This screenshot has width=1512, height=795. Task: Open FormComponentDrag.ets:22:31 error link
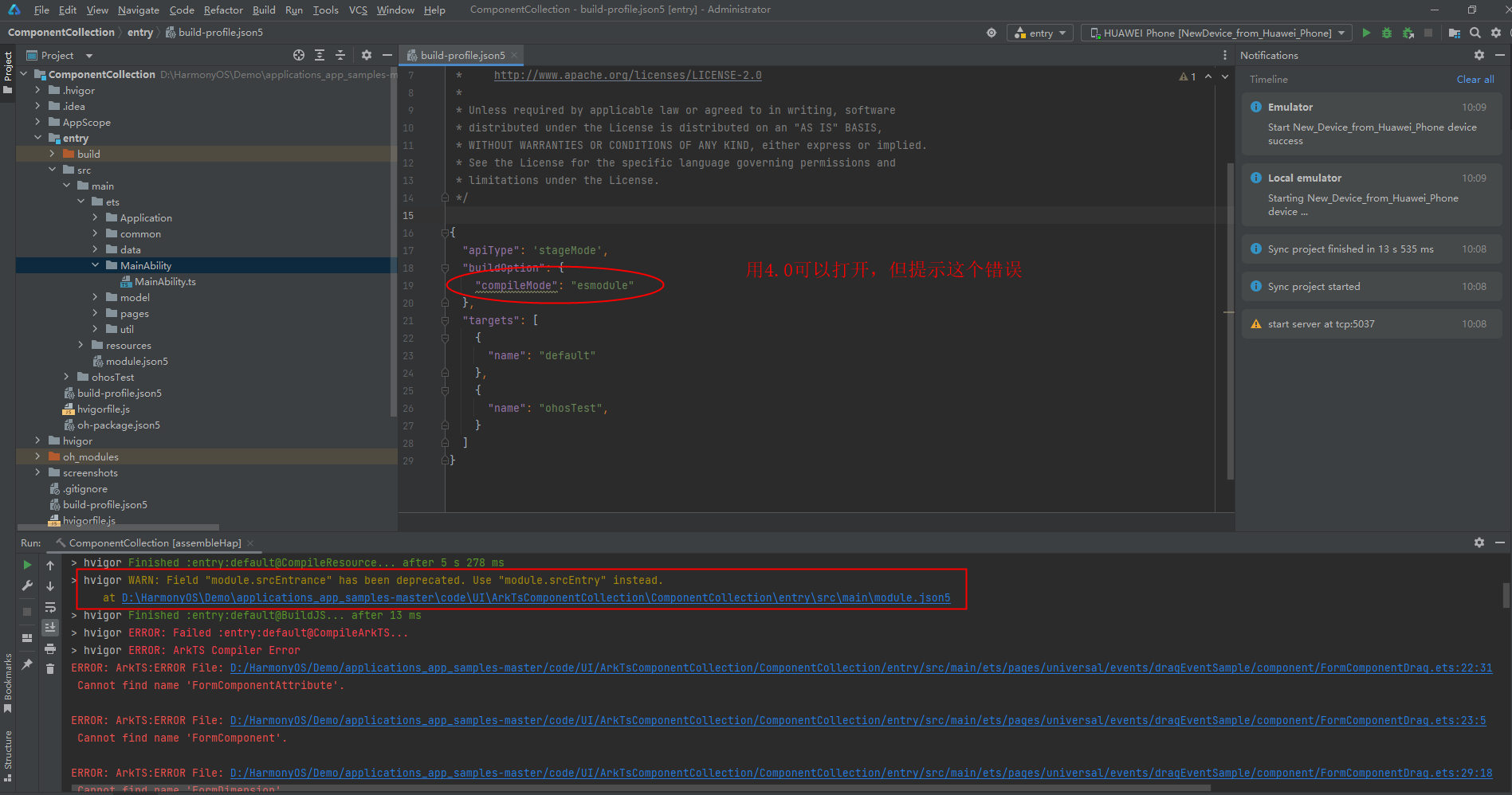[861, 668]
